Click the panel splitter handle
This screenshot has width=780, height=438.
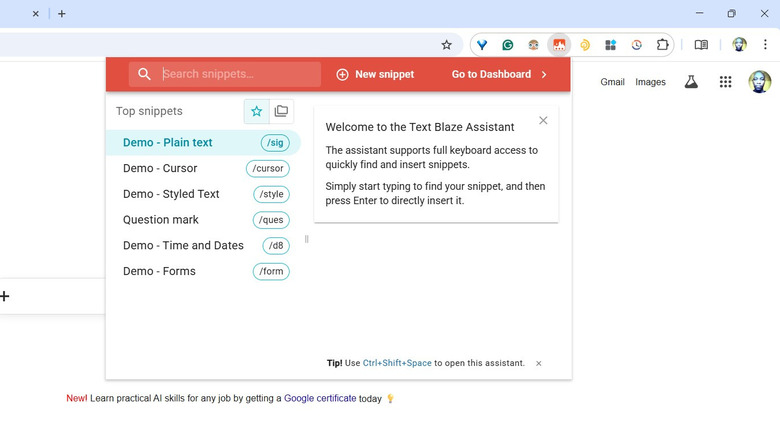coord(306,239)
